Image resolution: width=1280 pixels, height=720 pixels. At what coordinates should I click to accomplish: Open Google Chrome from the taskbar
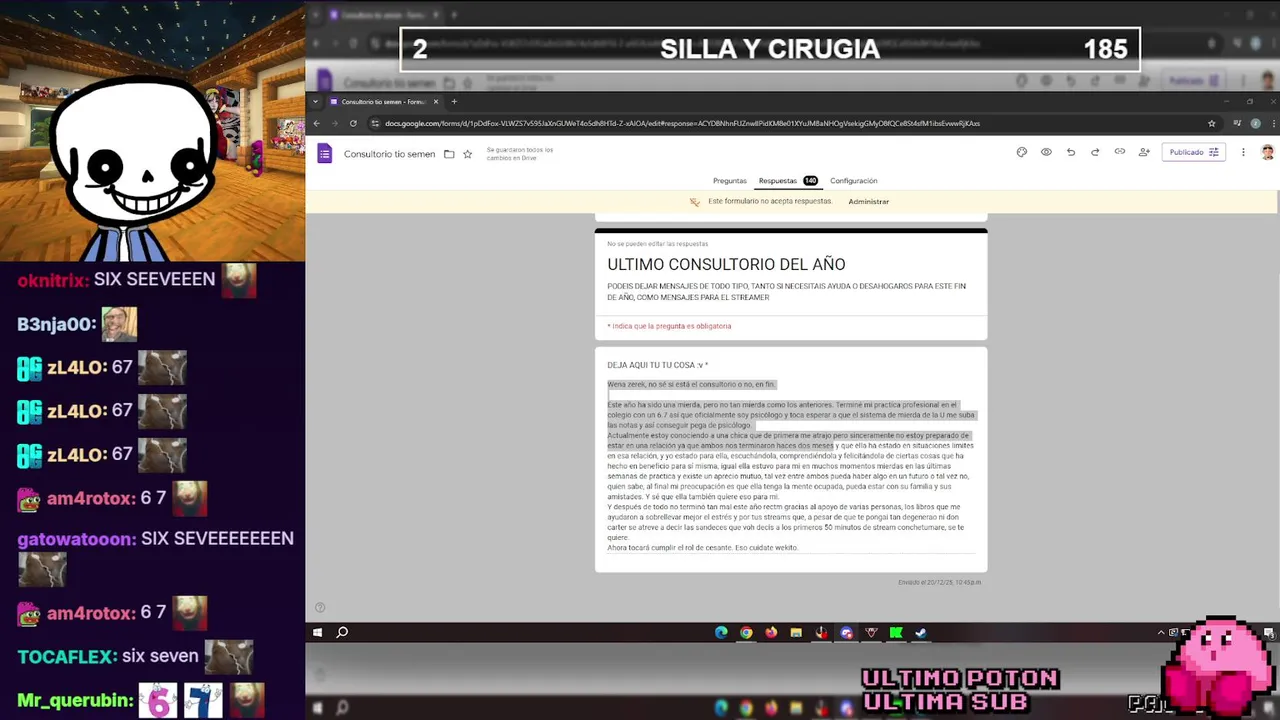click(x=746, y=632)
